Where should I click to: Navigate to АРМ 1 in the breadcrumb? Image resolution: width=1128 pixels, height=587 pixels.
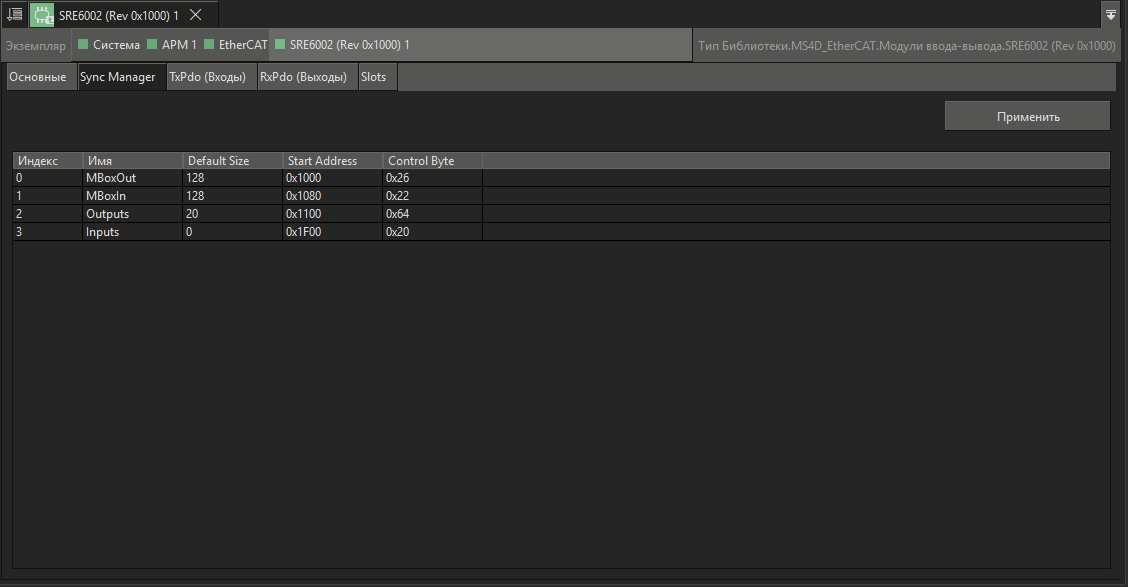pyautogui.click(x=172, y=45)
